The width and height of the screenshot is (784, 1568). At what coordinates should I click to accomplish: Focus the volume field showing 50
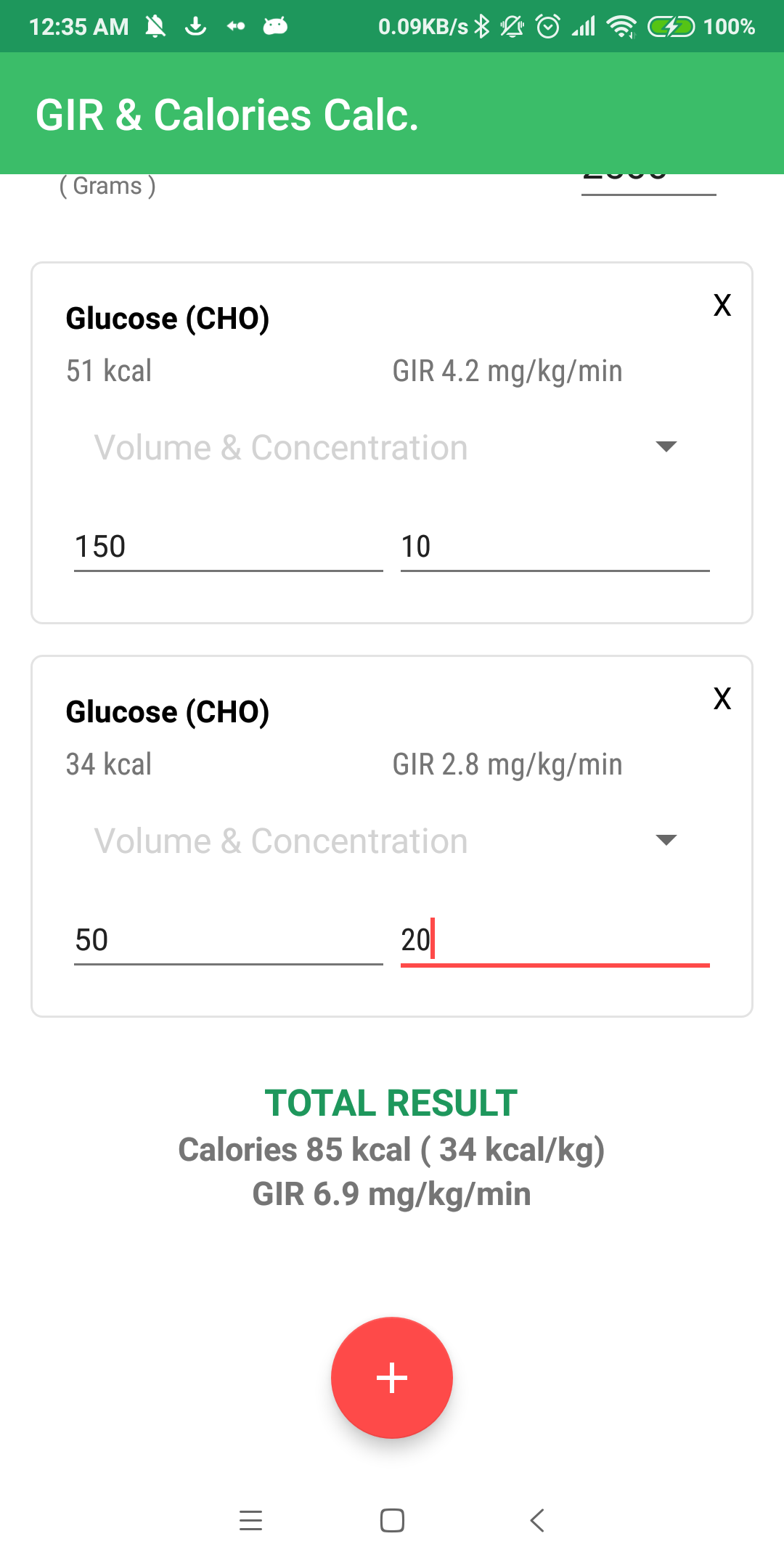click(229, 941)
